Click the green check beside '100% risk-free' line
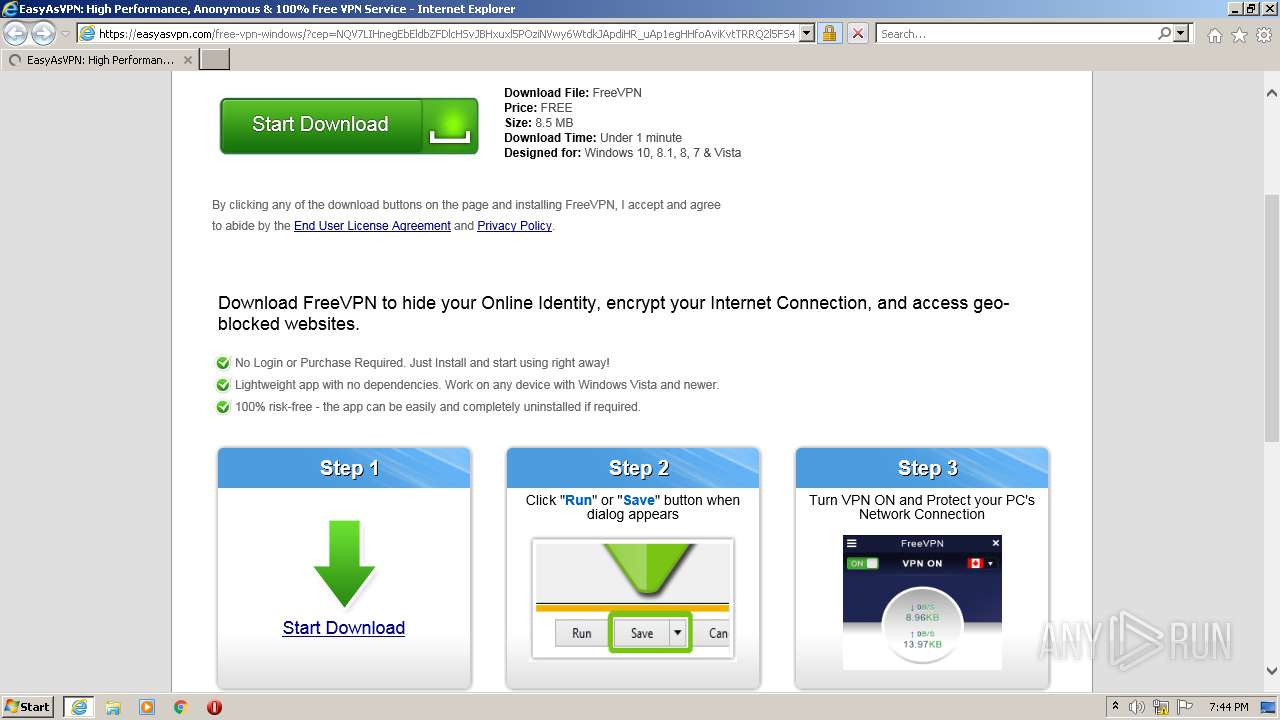 point(223,407)
